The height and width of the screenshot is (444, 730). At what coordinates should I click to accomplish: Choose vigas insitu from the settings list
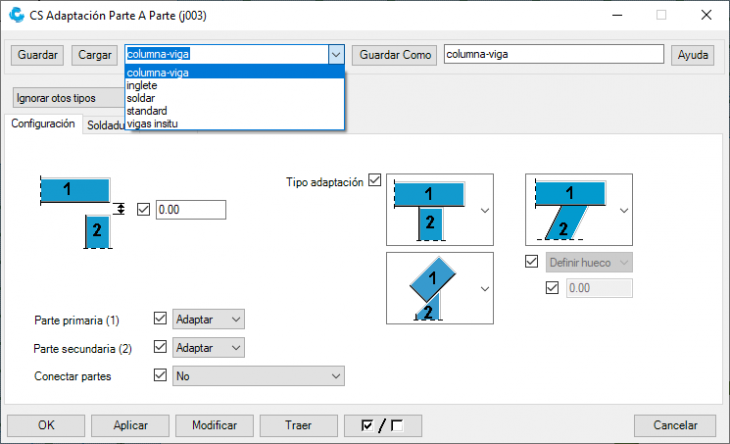click(x=153, y=123)
